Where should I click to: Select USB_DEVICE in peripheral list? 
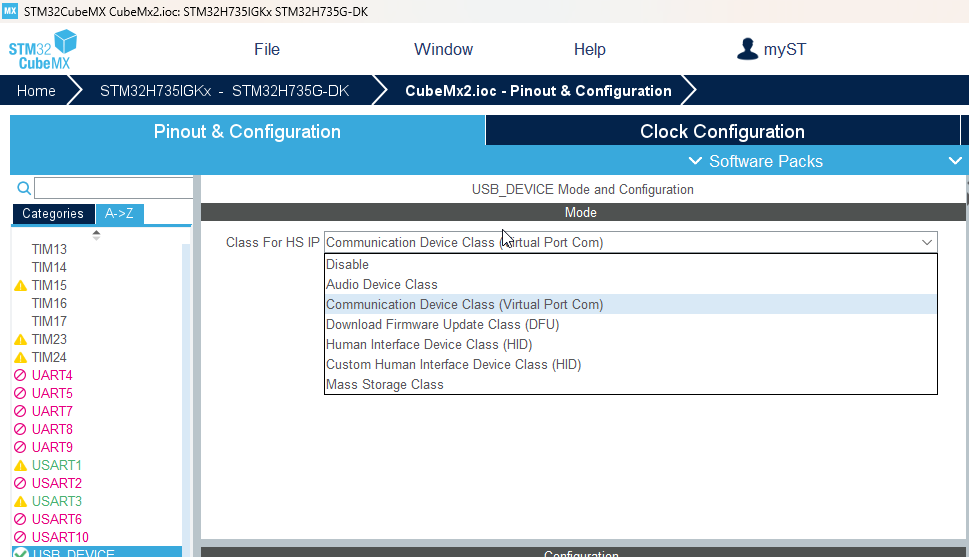[97, 552]
